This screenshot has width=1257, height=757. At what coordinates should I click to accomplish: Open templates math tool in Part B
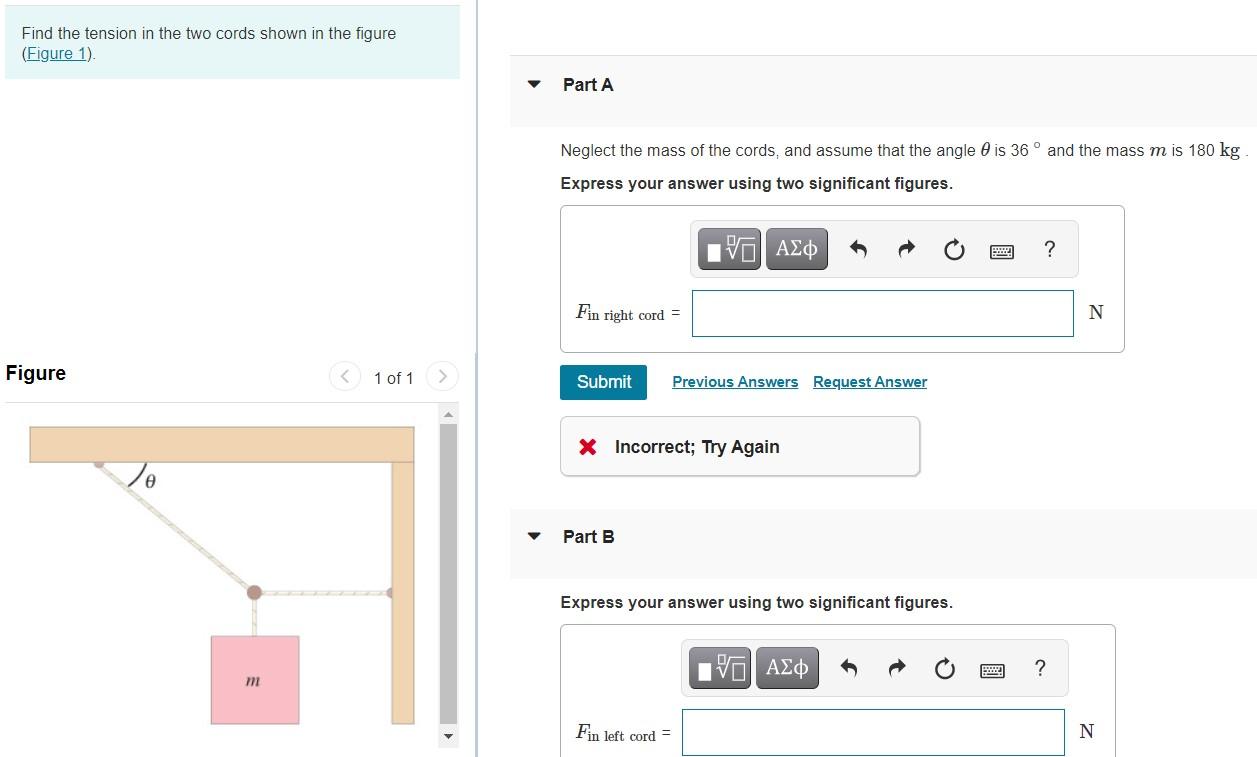tap(720, 668)
